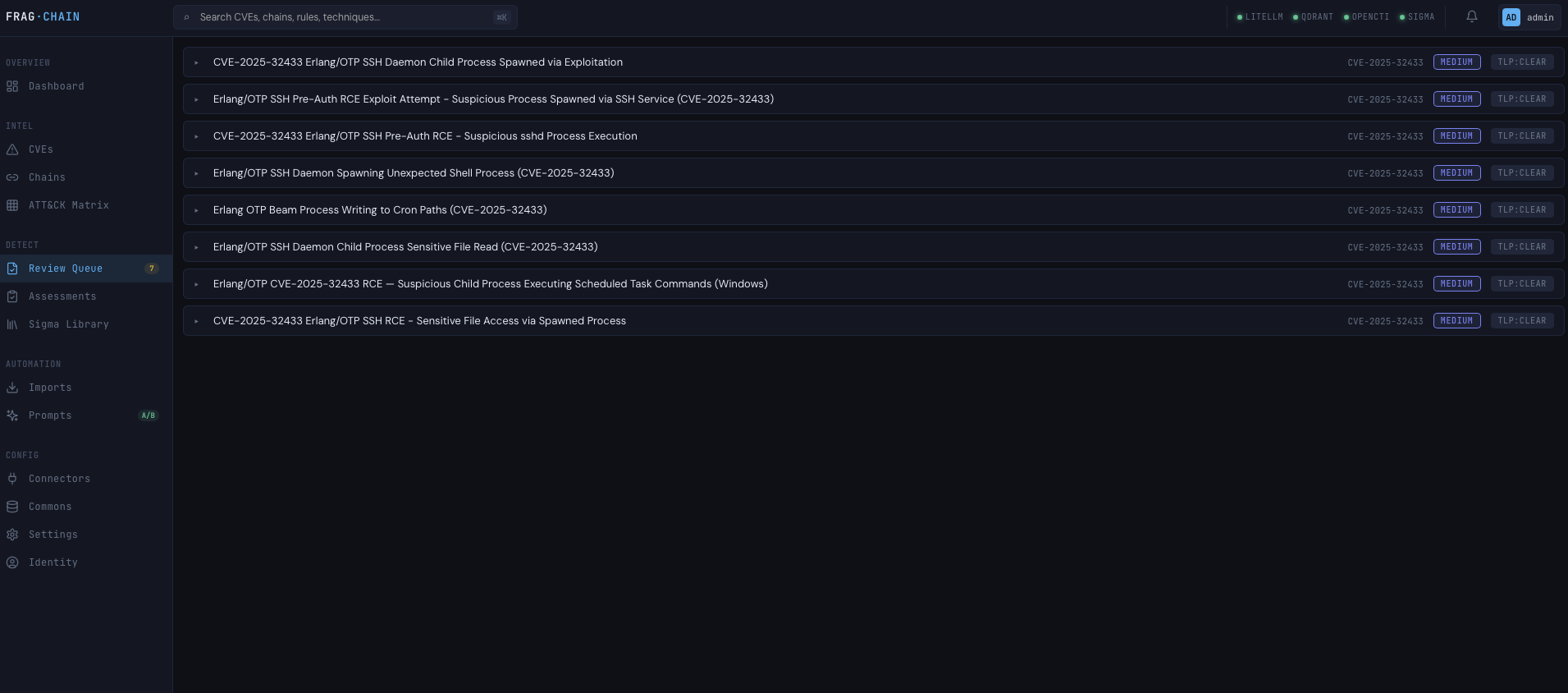
Task: Click the search shortcut key hint
Action: pos(502,17)
